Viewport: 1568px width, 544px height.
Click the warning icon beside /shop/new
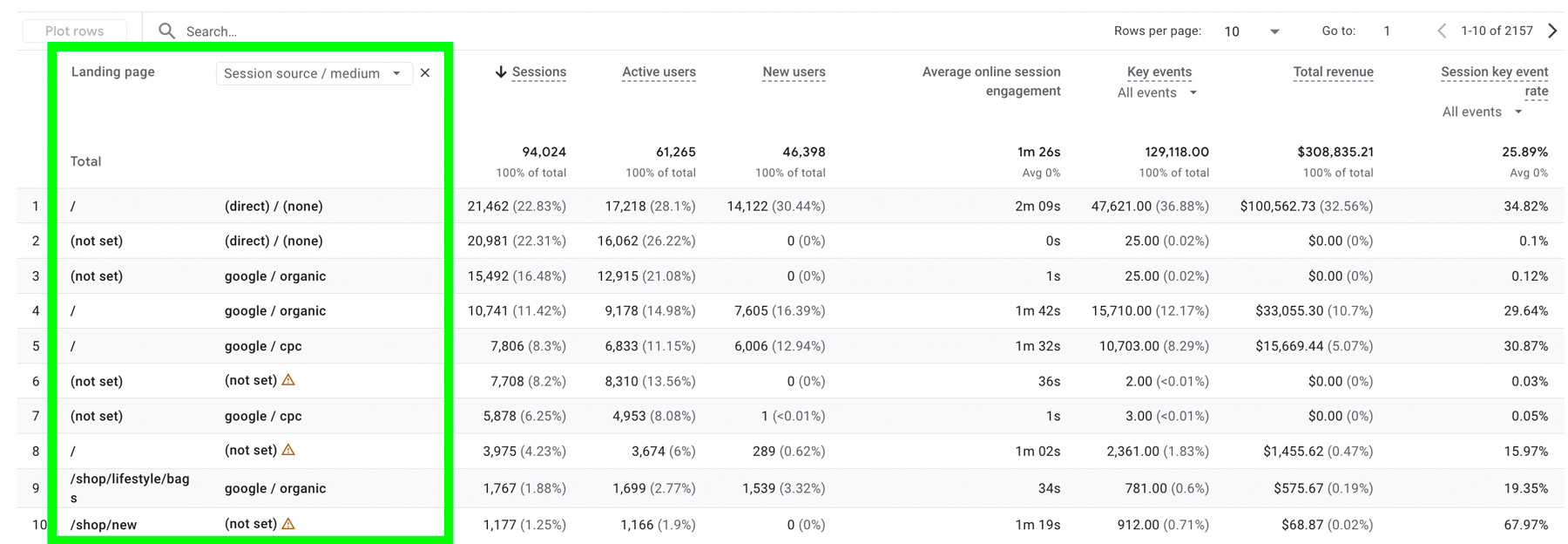288,524
